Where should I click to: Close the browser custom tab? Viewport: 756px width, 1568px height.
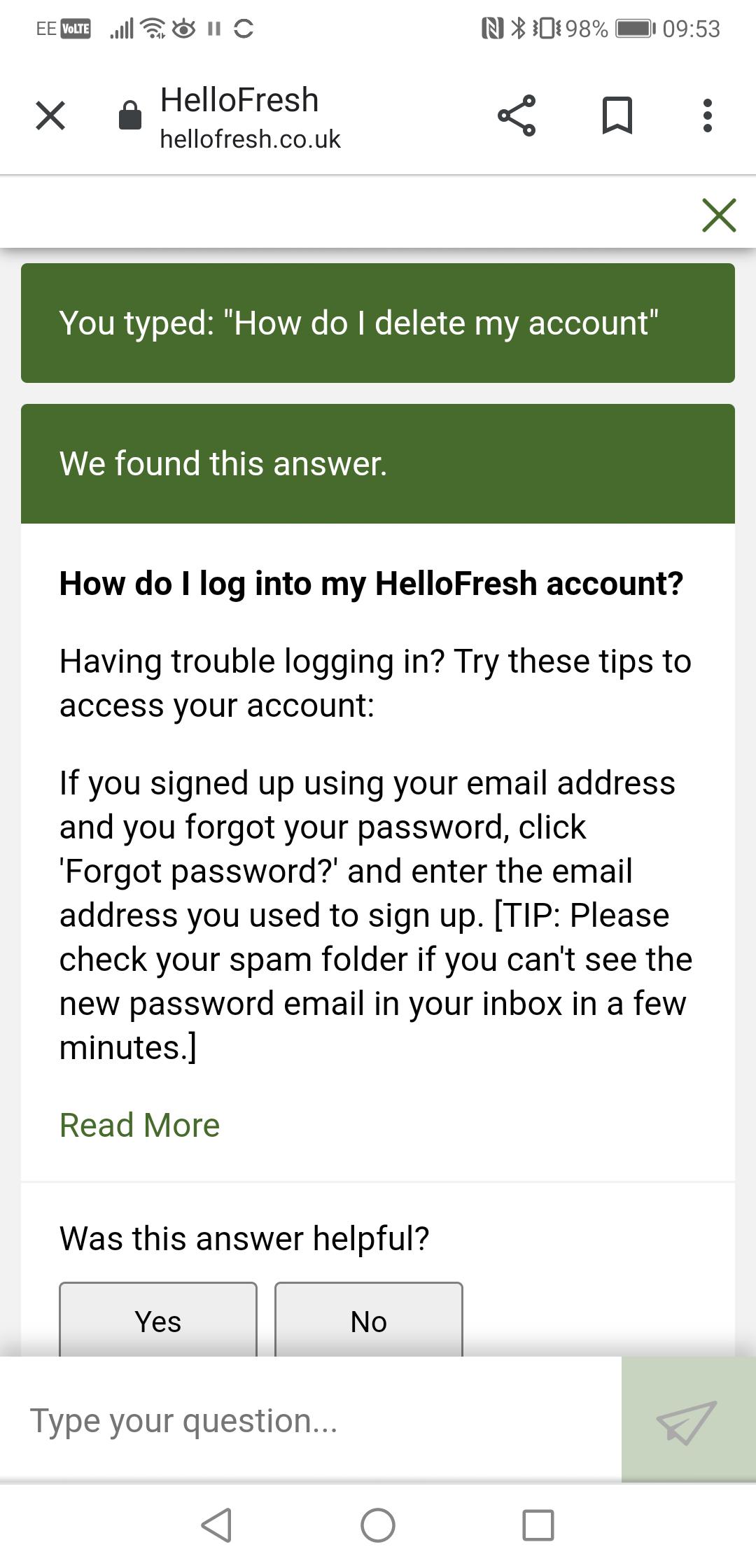coord(50,115)
